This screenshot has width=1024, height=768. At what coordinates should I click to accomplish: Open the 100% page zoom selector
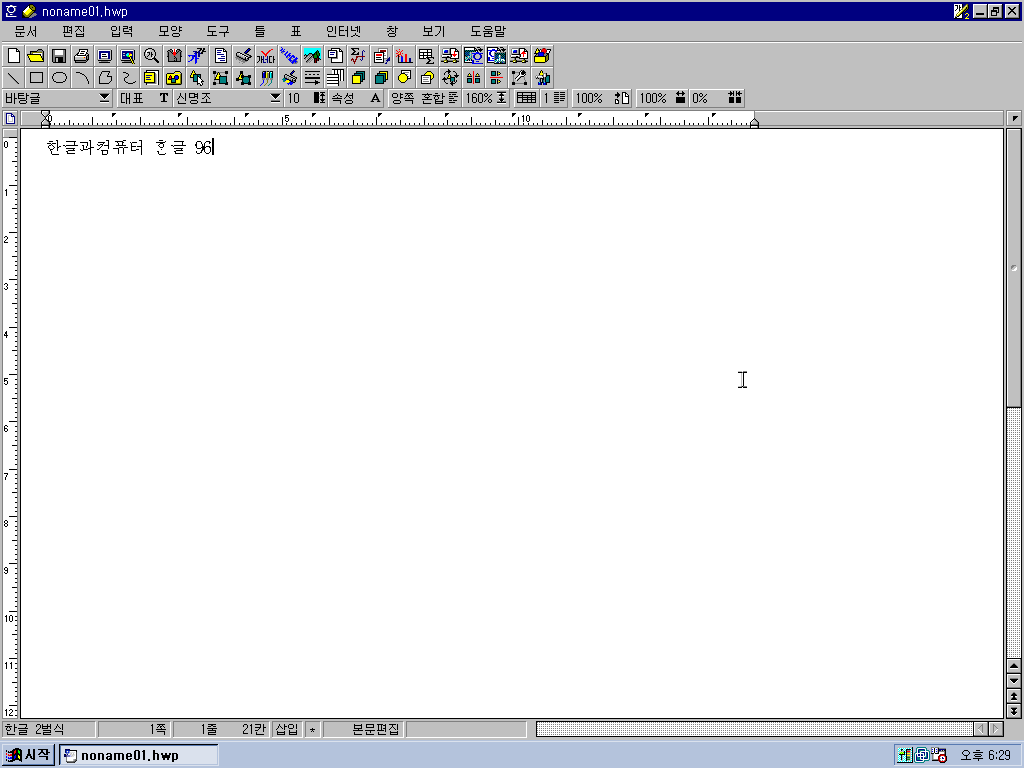(602, 98)
